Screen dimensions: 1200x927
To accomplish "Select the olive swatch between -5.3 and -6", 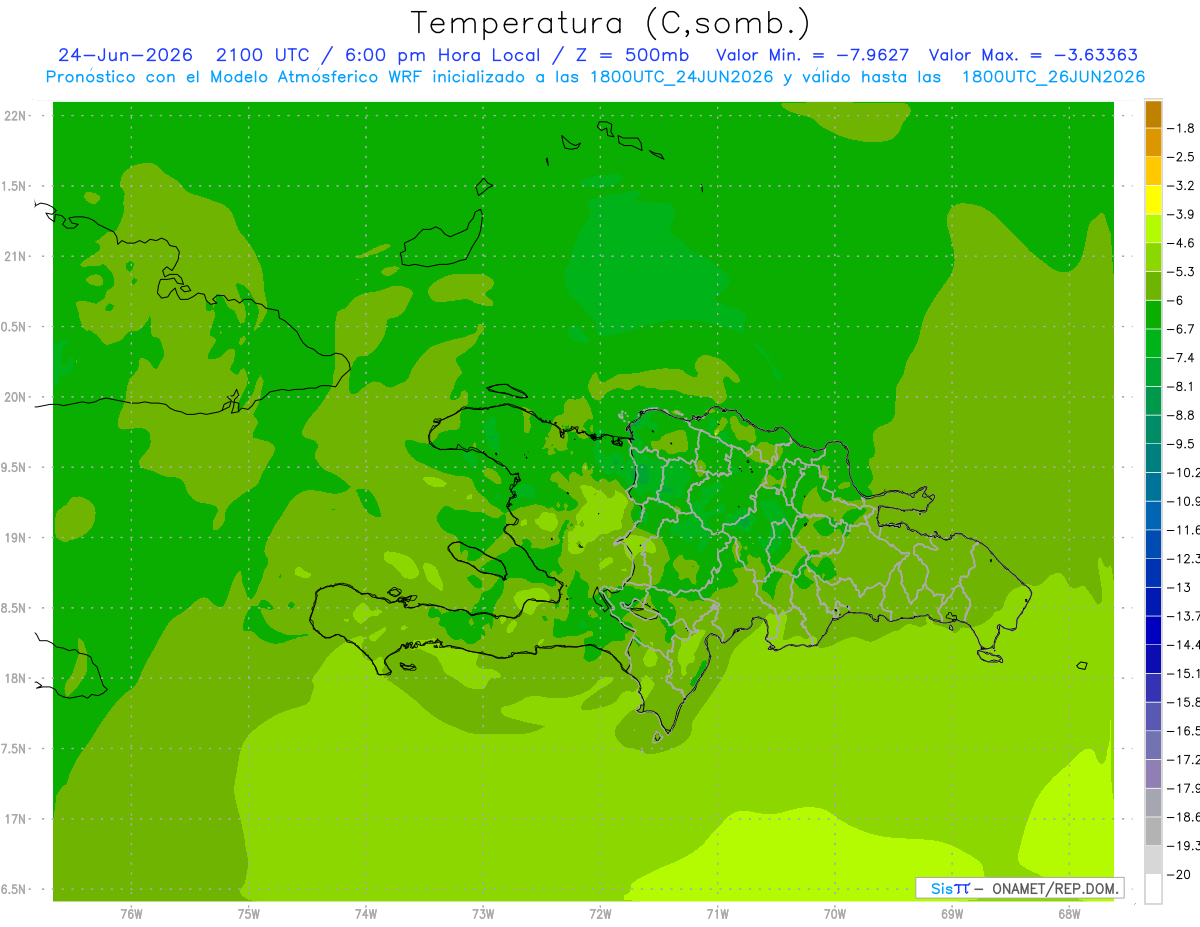I will tap(1153, 286).
